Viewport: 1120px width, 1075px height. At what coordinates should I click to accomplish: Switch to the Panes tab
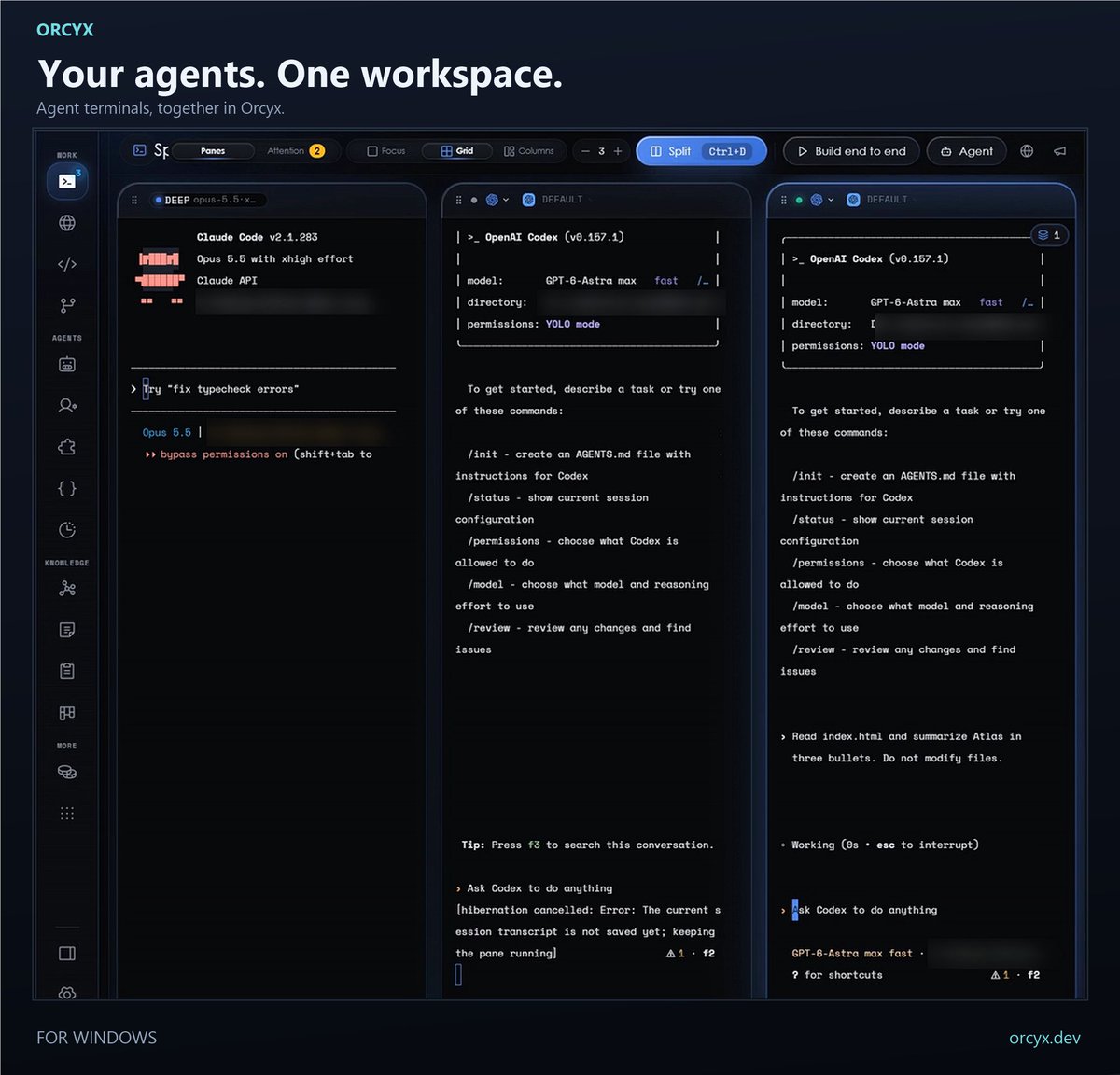coord(213,150)
